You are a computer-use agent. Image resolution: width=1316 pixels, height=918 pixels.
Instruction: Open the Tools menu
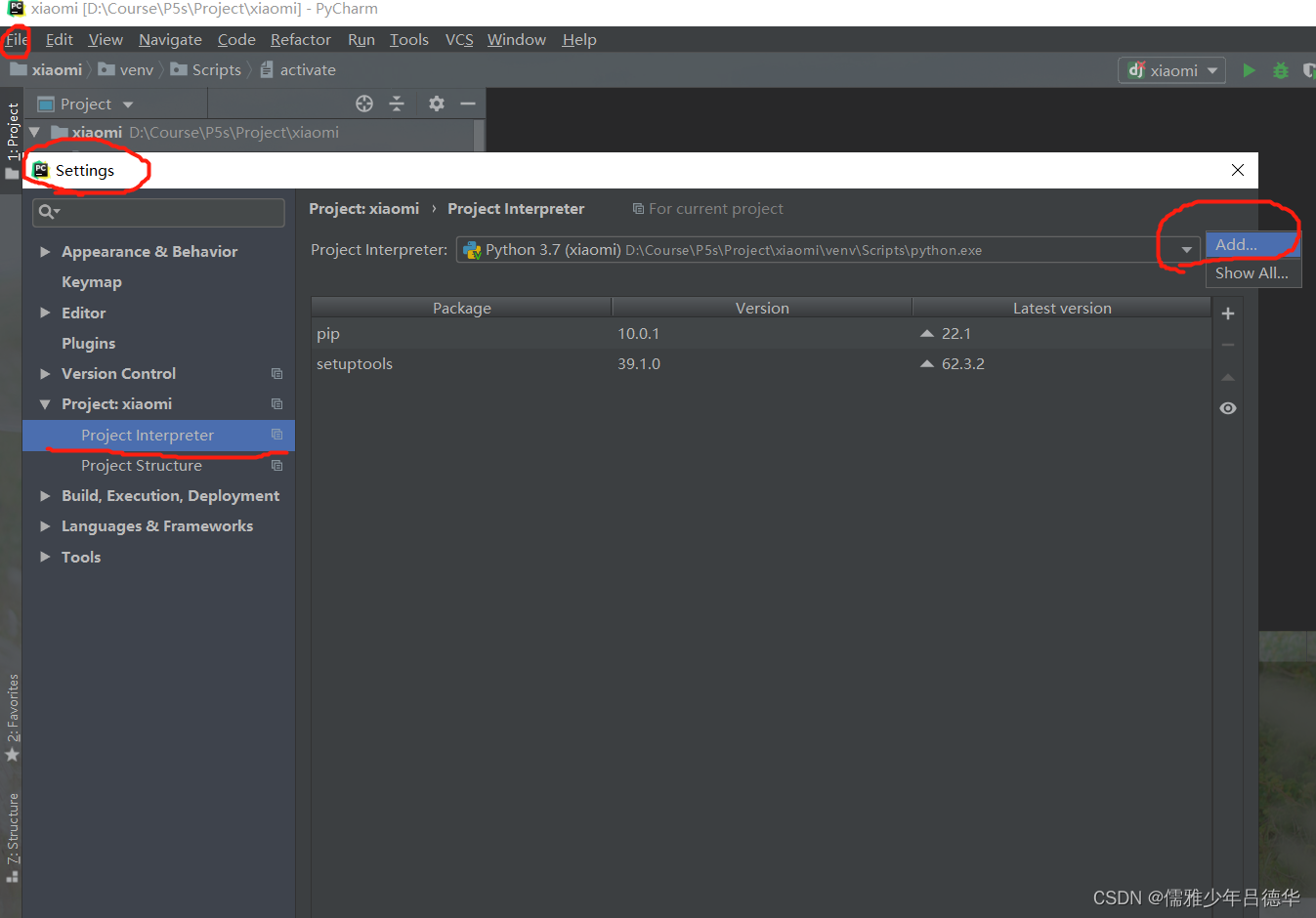[x=409, y=40]
